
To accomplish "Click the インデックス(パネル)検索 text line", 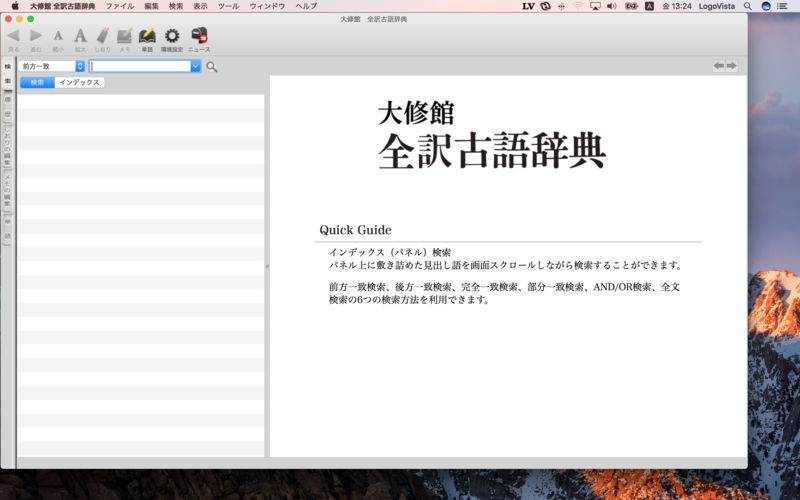I will coord(390,252).
